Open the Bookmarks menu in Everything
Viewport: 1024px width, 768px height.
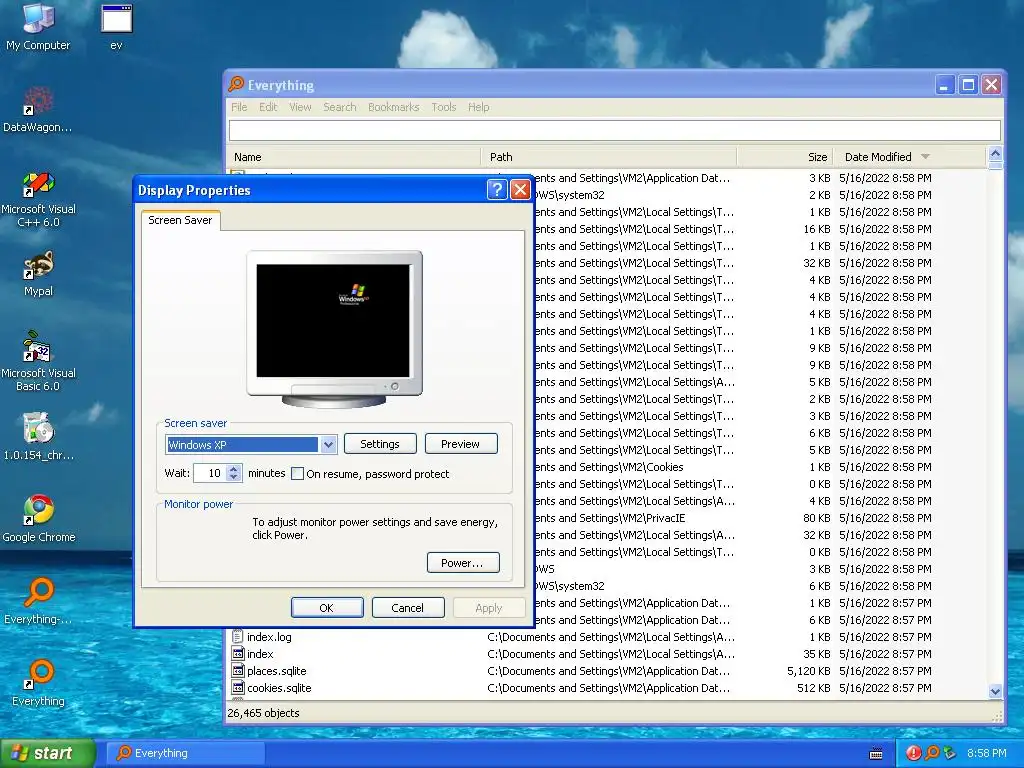coord(393,107)
